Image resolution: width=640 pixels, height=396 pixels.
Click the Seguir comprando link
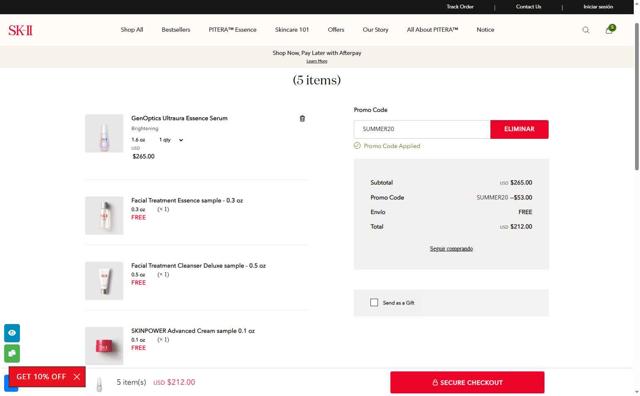pos(451,249)
